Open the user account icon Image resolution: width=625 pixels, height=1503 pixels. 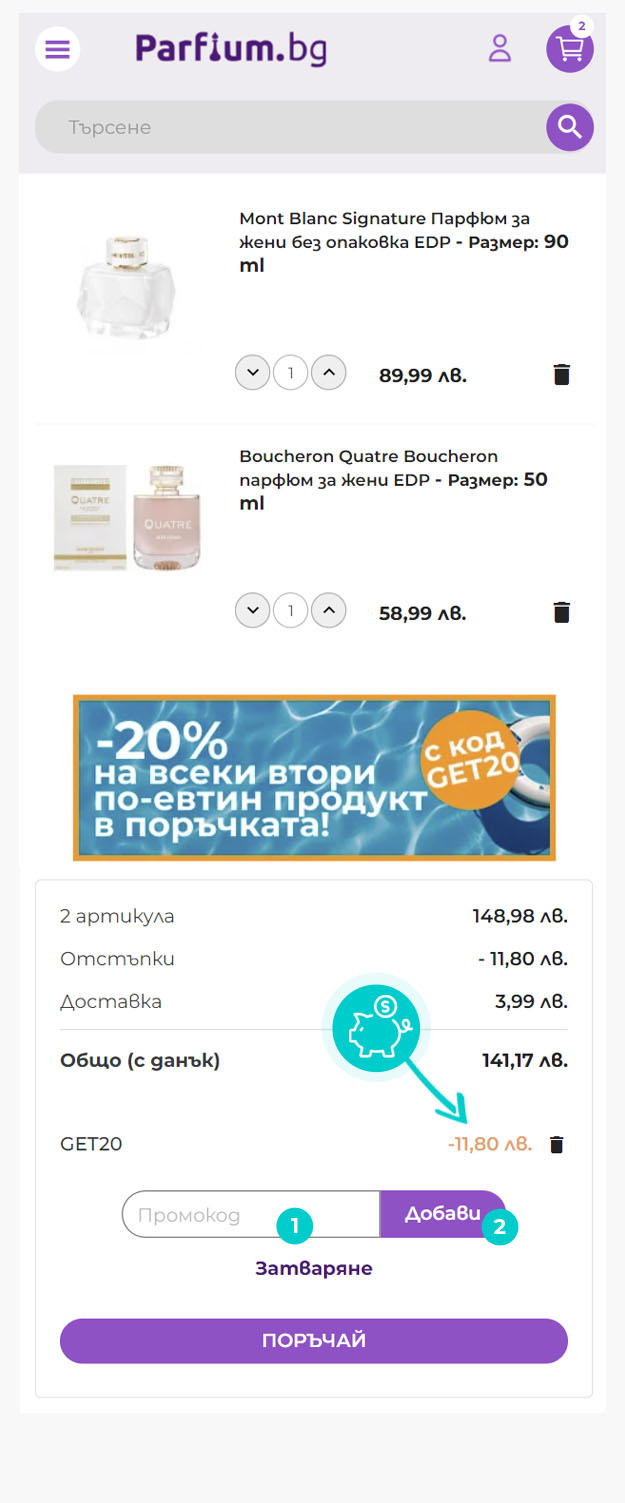click(499, 48)
